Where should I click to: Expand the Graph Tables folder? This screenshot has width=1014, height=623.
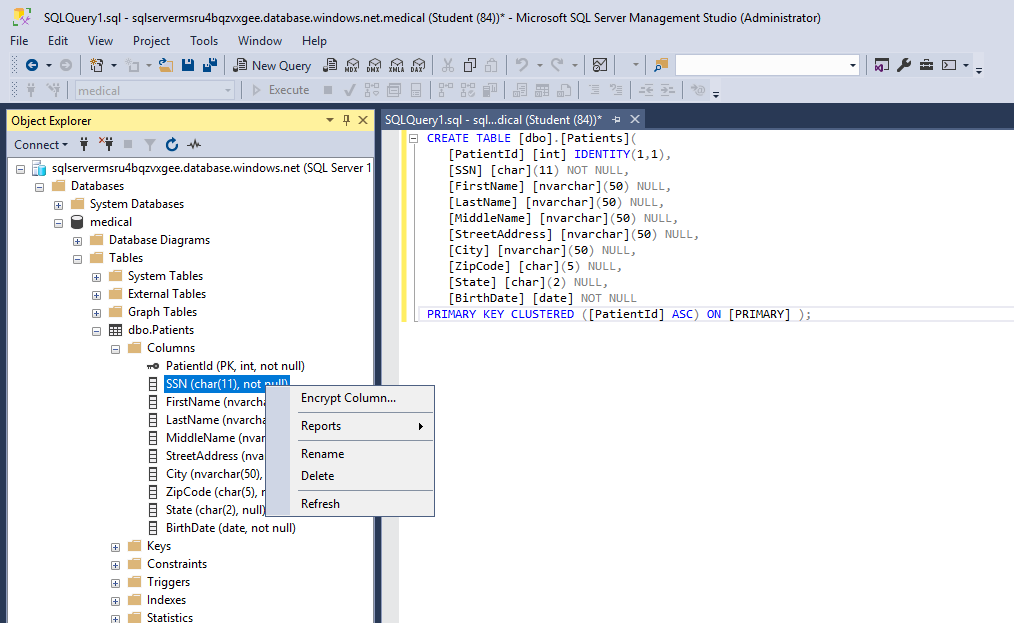pyautogui.click(x=96, y=313)
